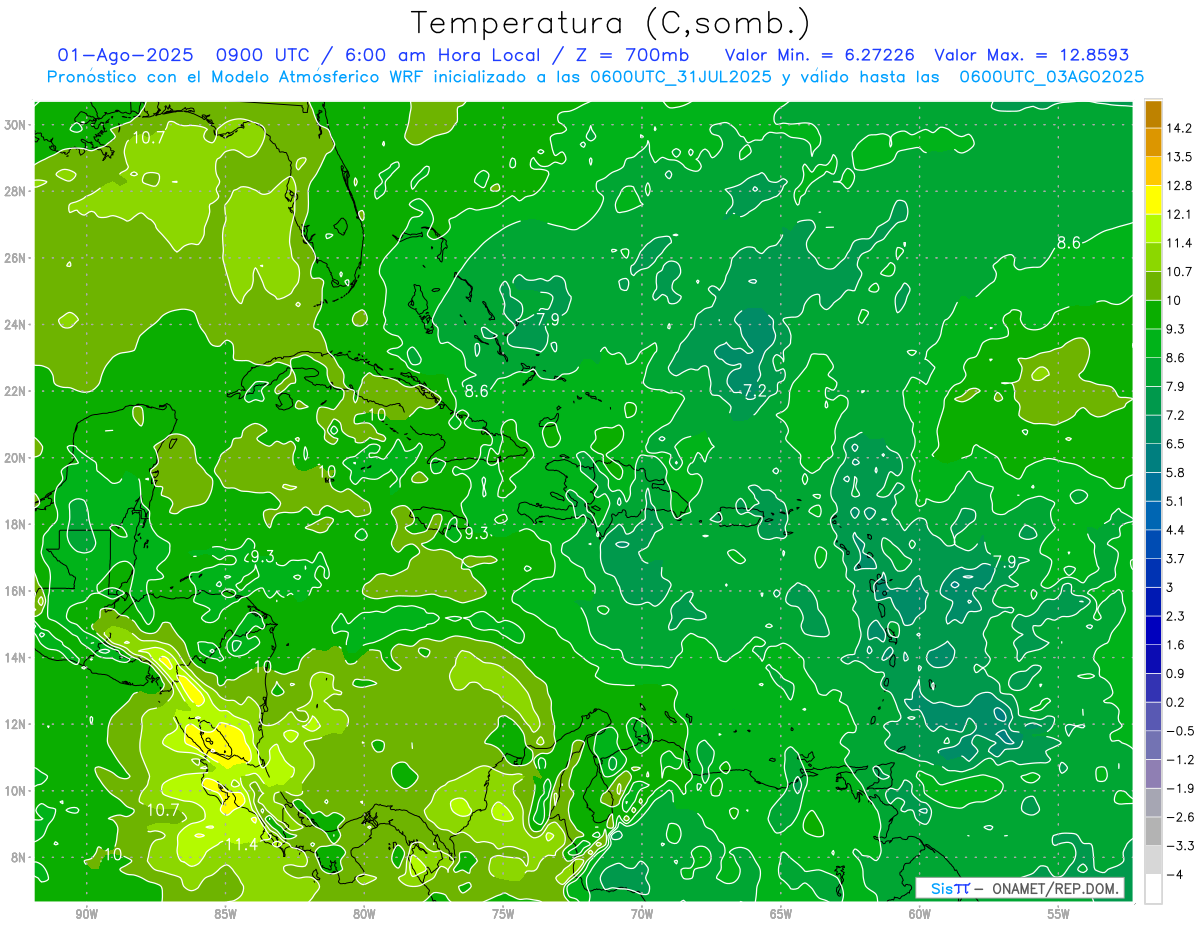Click the 18N latitude axis label
This screenshot has height=927, width=1200.
tap(16, 524)
